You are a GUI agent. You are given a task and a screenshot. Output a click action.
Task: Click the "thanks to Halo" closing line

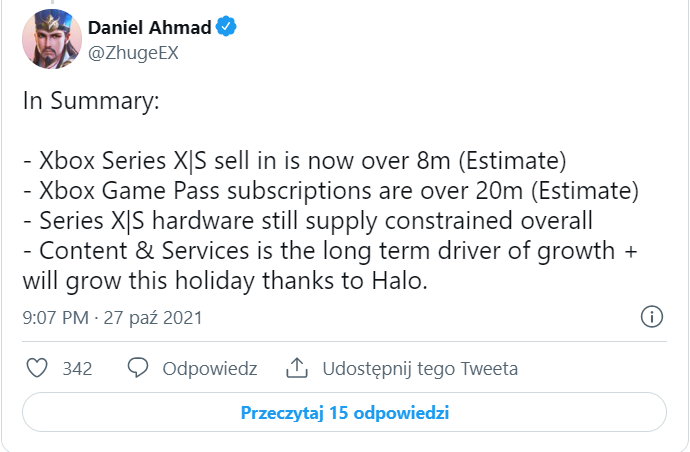pyautogui.click(x=225, y=282)
